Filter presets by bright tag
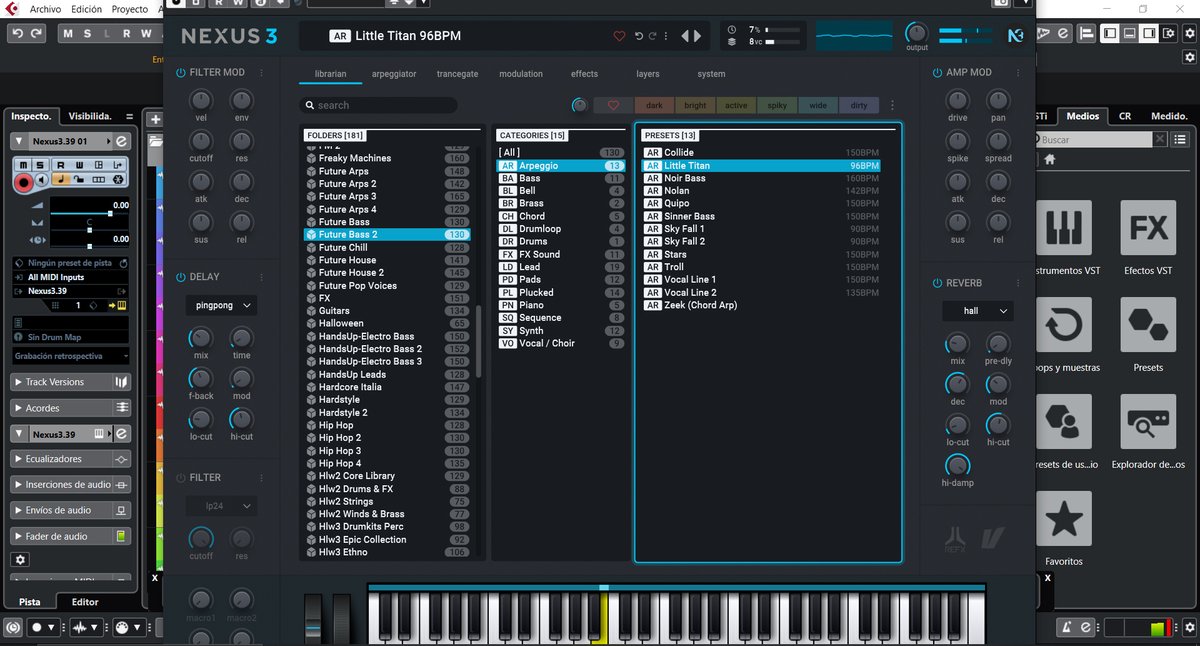The width and height of the screenshot is (1200, 646). [x=695, y=105]
